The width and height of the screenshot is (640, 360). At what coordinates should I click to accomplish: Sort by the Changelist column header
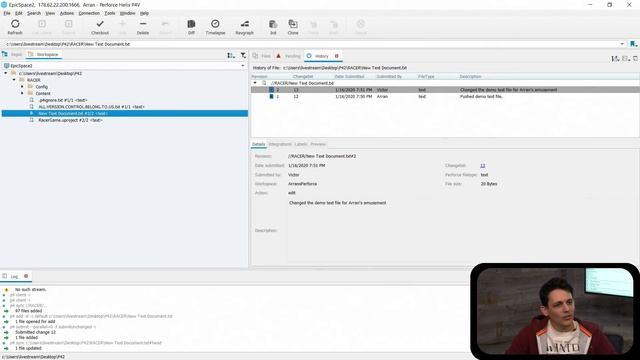coord(303,76)
